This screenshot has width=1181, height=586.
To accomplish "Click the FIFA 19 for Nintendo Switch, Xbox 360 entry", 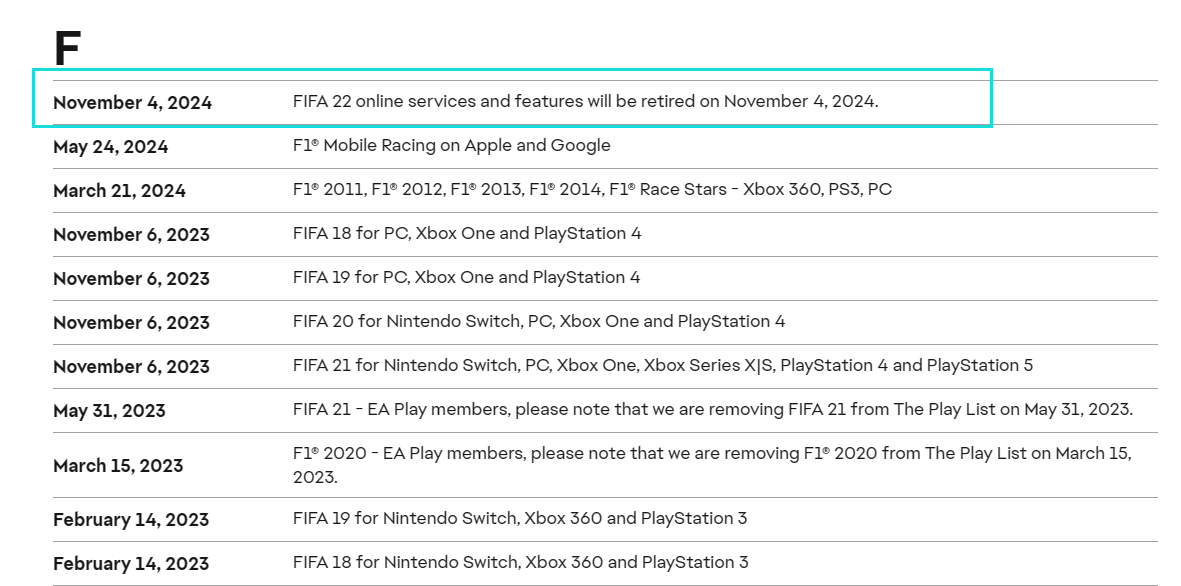I will tap(520, 518).
